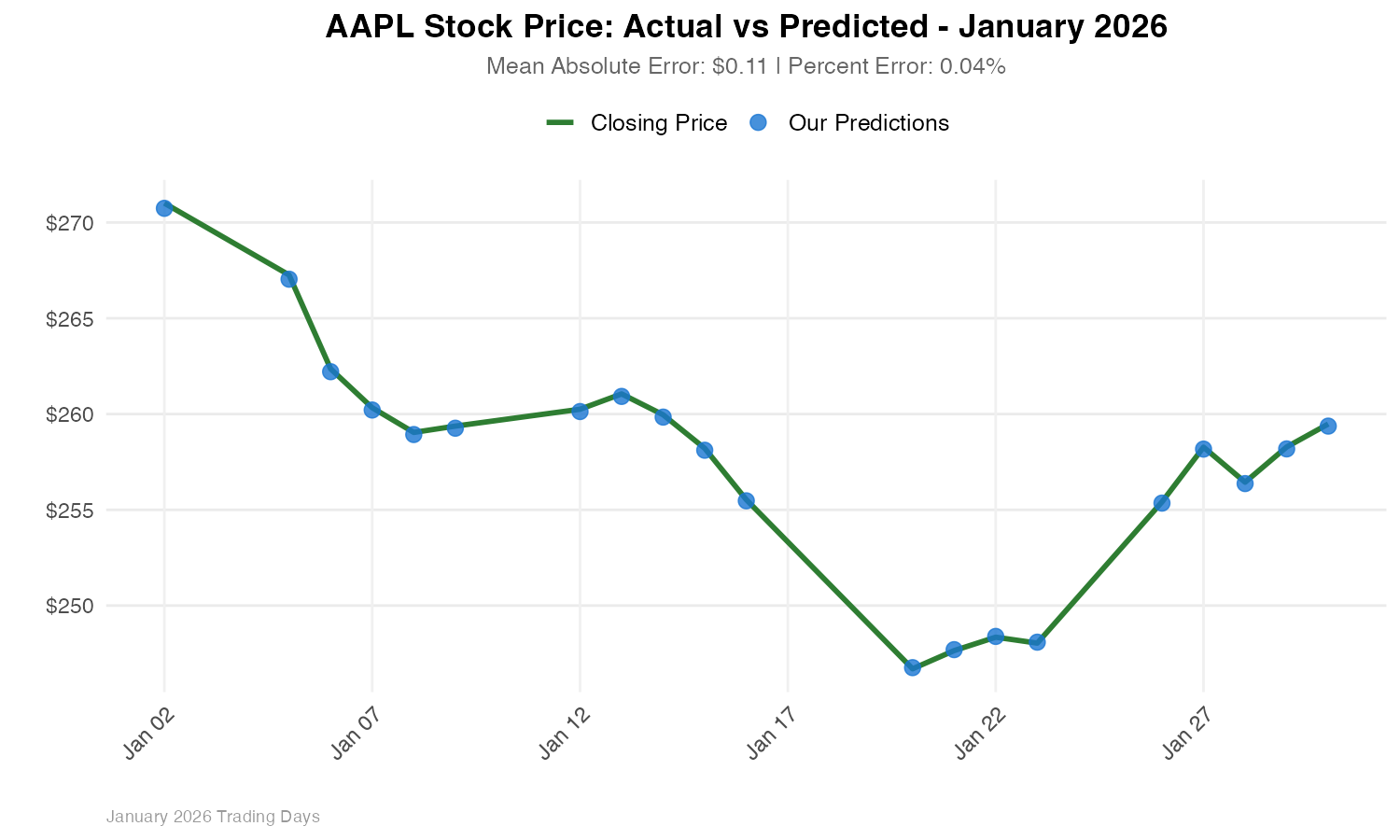Screen dimensions: 1400x840
Task: Click the prediction dot at Jan 07
Action: tap(372, 410)
